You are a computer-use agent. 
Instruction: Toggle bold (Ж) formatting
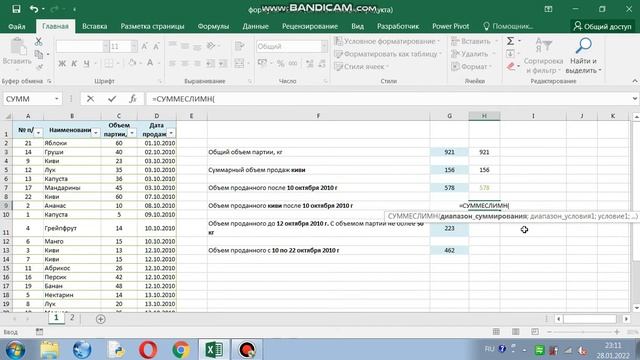tap(62, 63)
